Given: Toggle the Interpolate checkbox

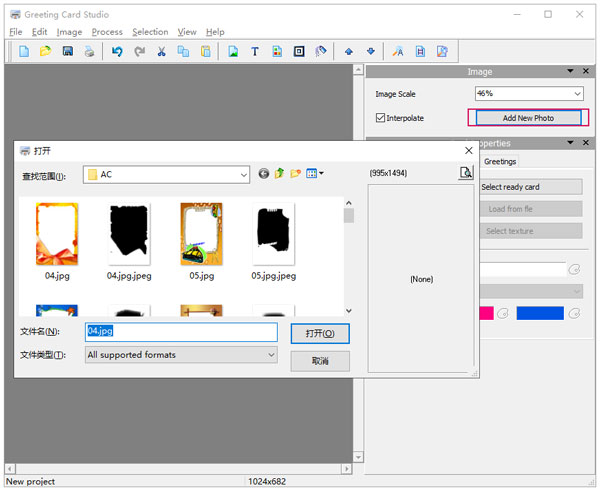Looking at the screenshot, I should pos(380,118).
